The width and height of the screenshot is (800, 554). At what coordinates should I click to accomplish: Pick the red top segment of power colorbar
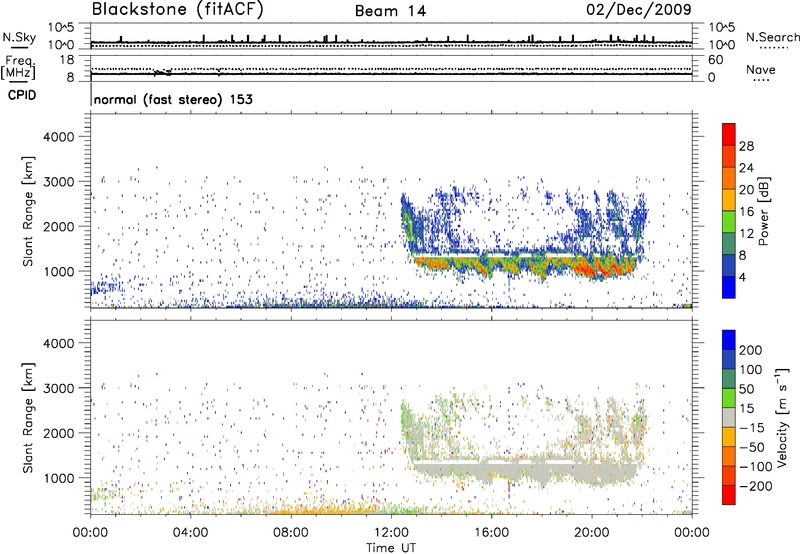729,134
